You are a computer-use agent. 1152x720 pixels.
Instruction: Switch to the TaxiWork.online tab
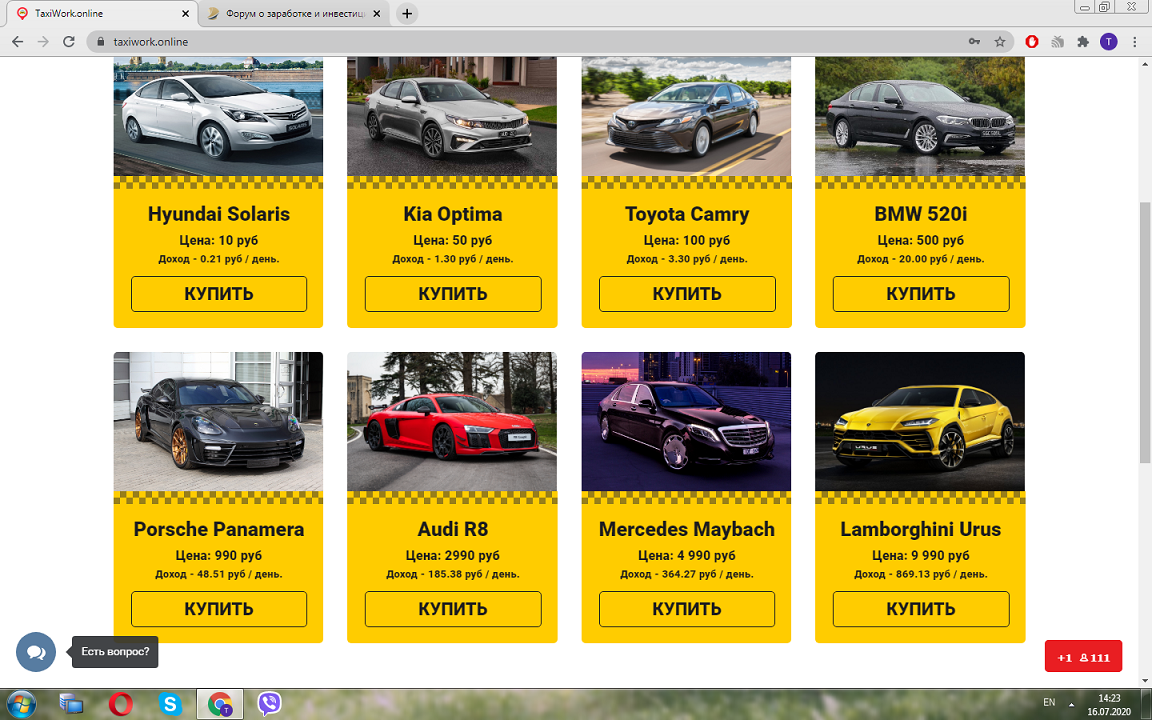tap(101, 13)
